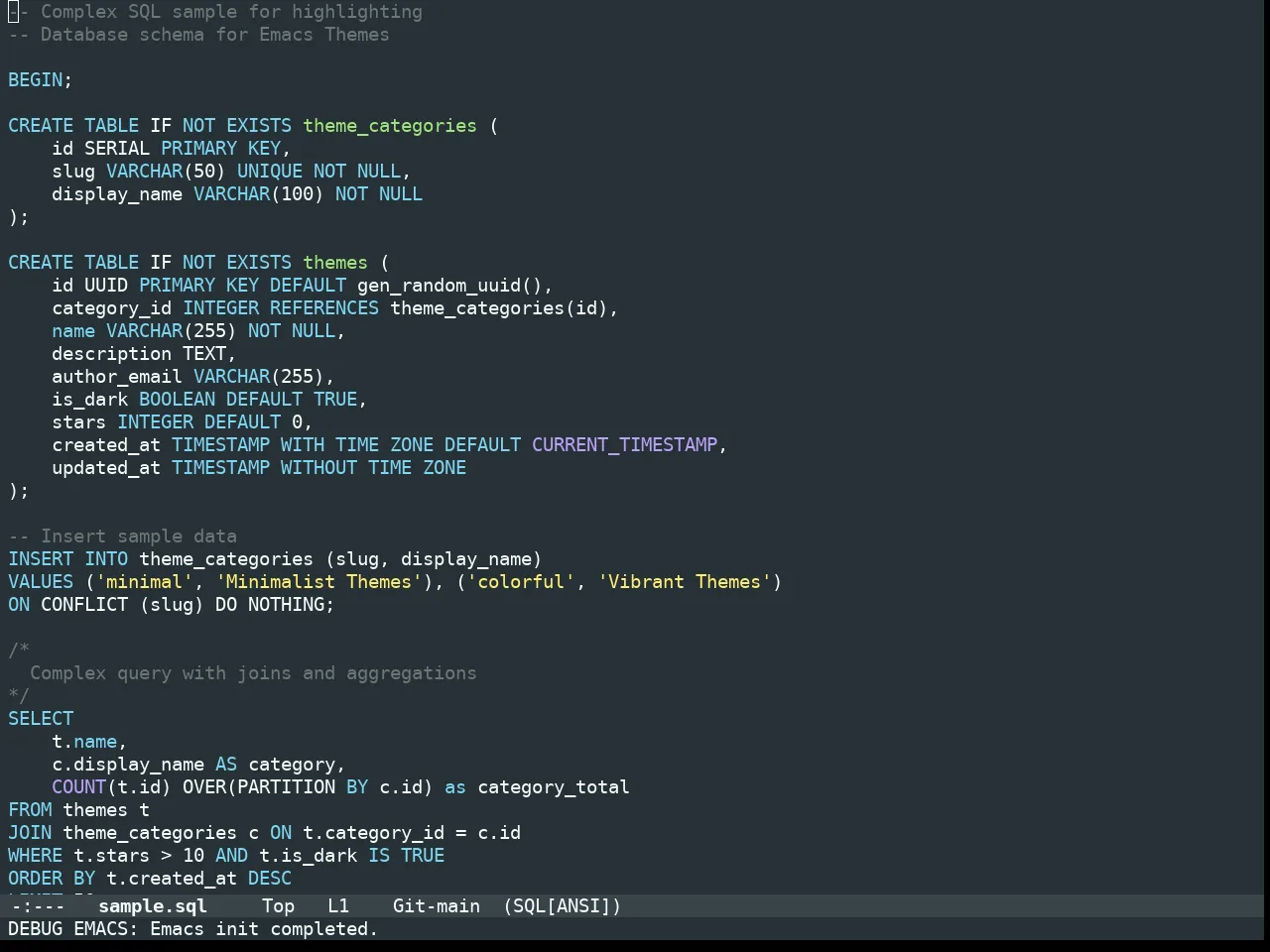Click the L1 line number indicator

(338, 906)
